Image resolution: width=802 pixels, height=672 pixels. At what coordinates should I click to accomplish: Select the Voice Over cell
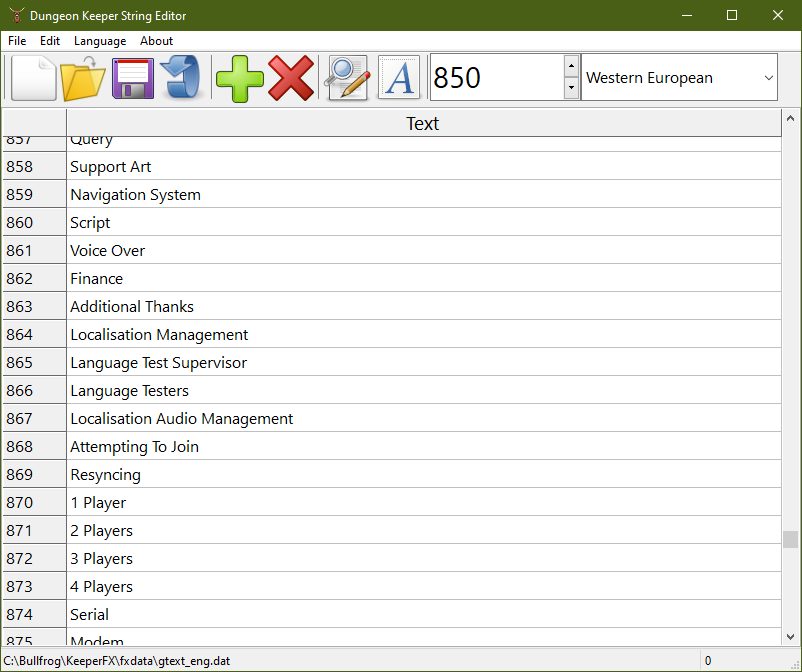[x=424, y=251]
